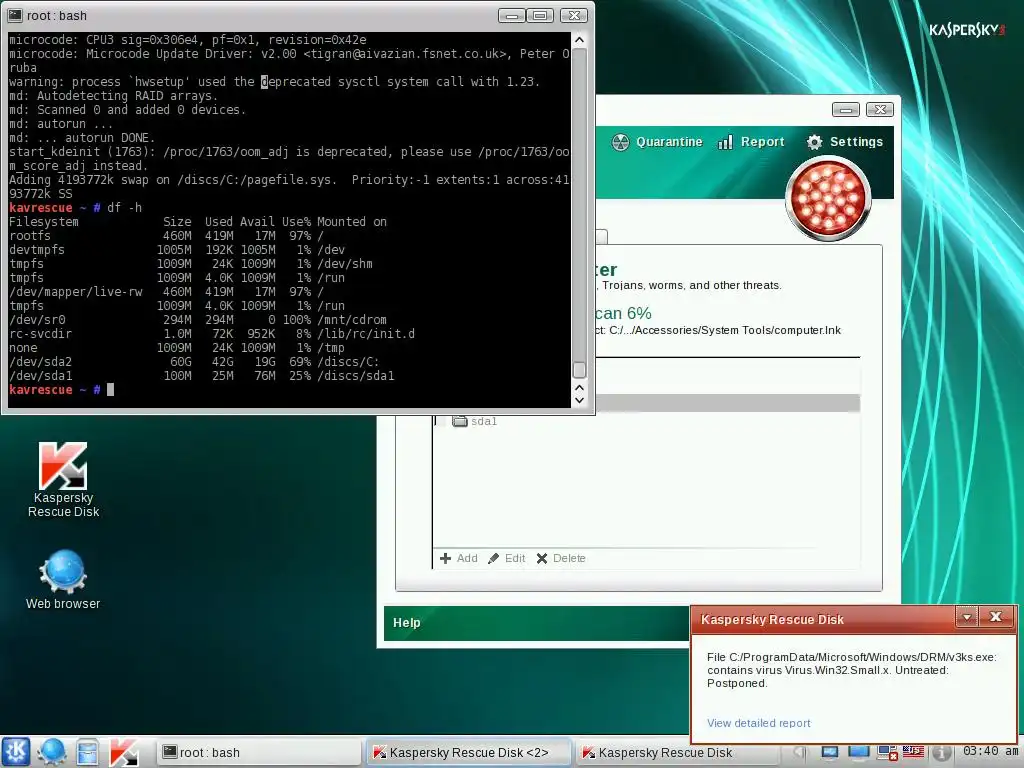The image size is (1024, 768).
Task: Open Help in Kaspersky window
Action: [406, 623]
